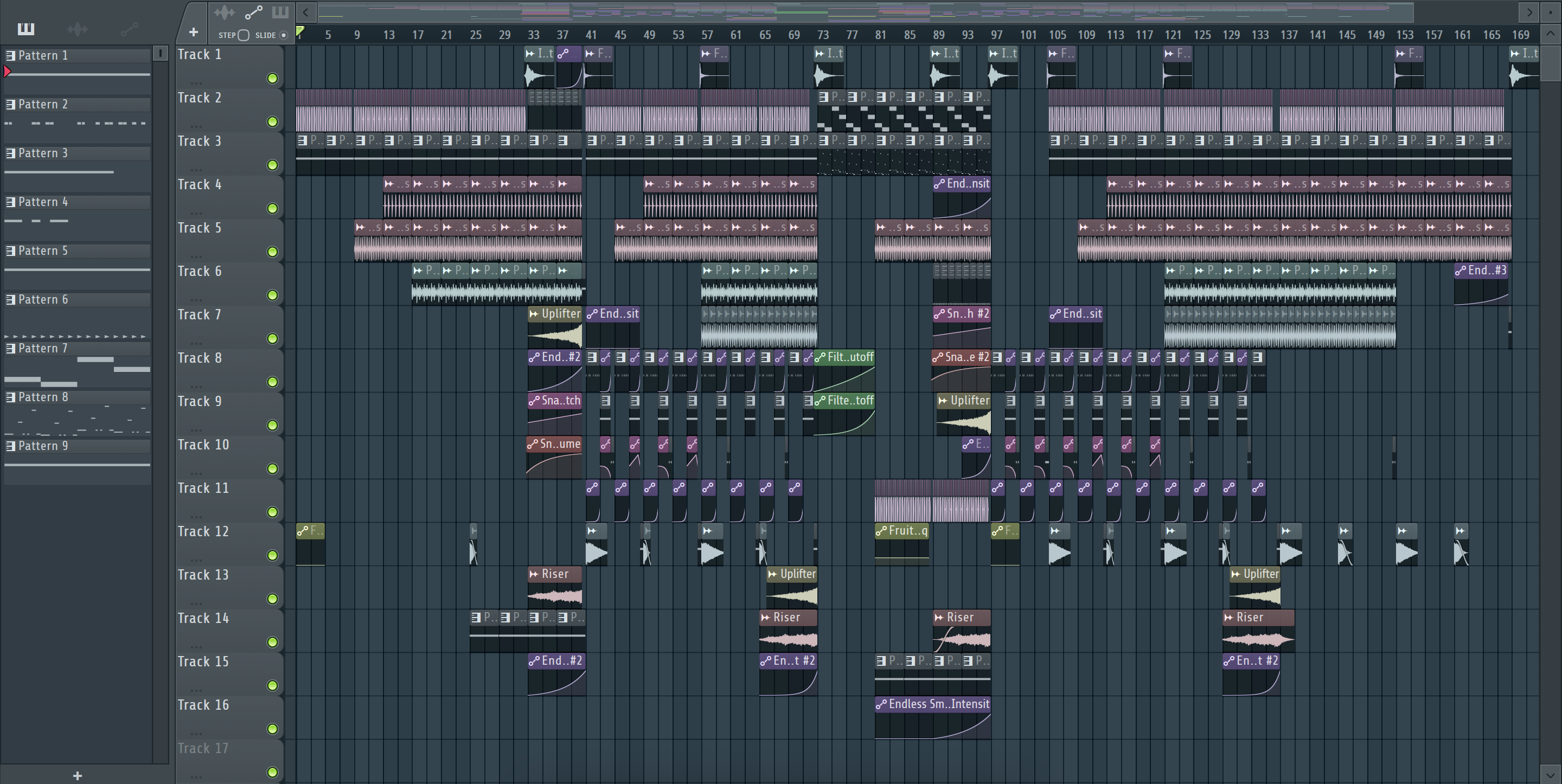
Task: Click the Pattern 6 piano icon
Action: coord(10,299)
